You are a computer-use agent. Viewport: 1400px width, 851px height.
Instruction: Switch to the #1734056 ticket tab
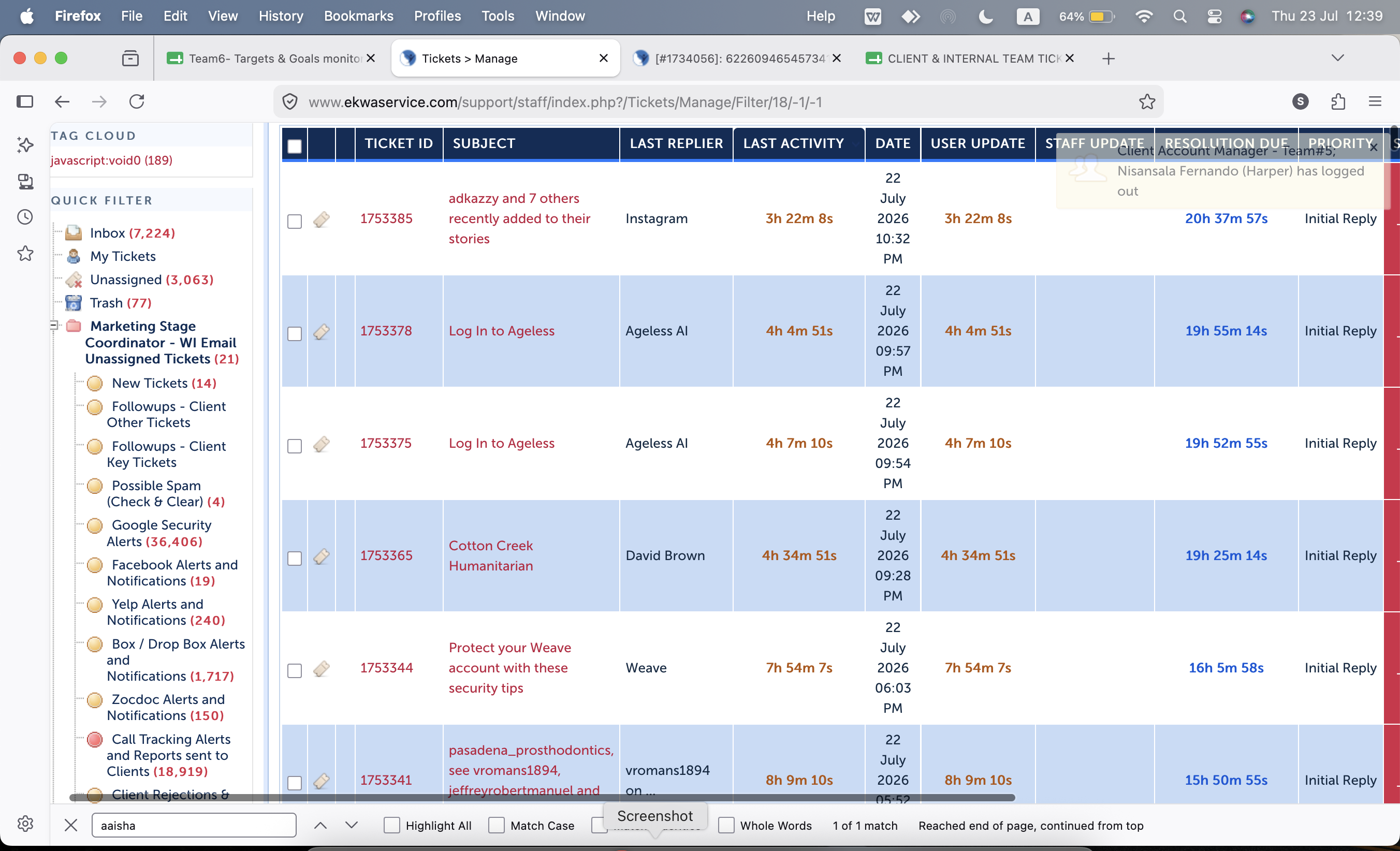[x=737, y=58]
